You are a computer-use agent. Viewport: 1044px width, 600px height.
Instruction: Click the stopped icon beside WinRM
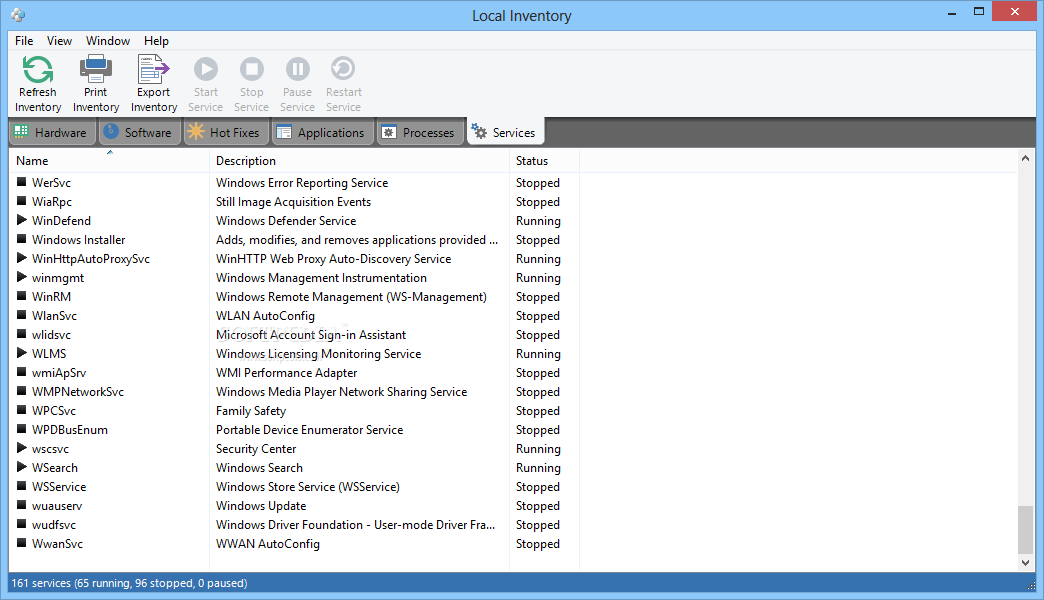tap(22, 296)
